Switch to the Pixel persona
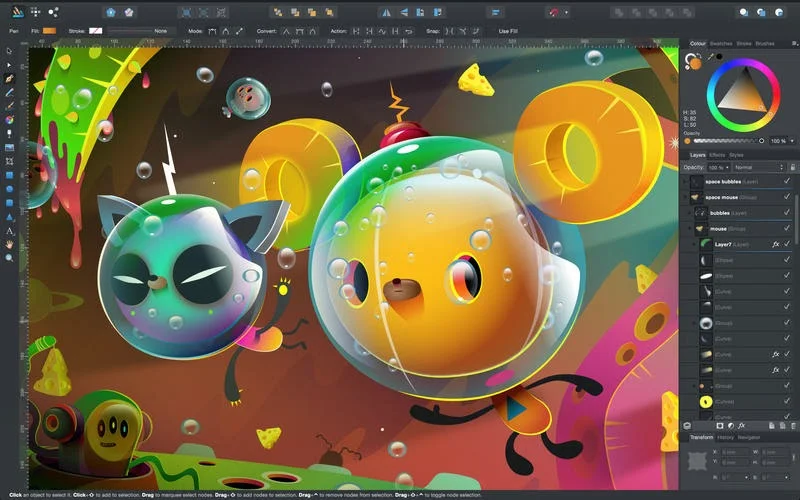Screen dimensions: 800x500 click(x=36, y=12)
